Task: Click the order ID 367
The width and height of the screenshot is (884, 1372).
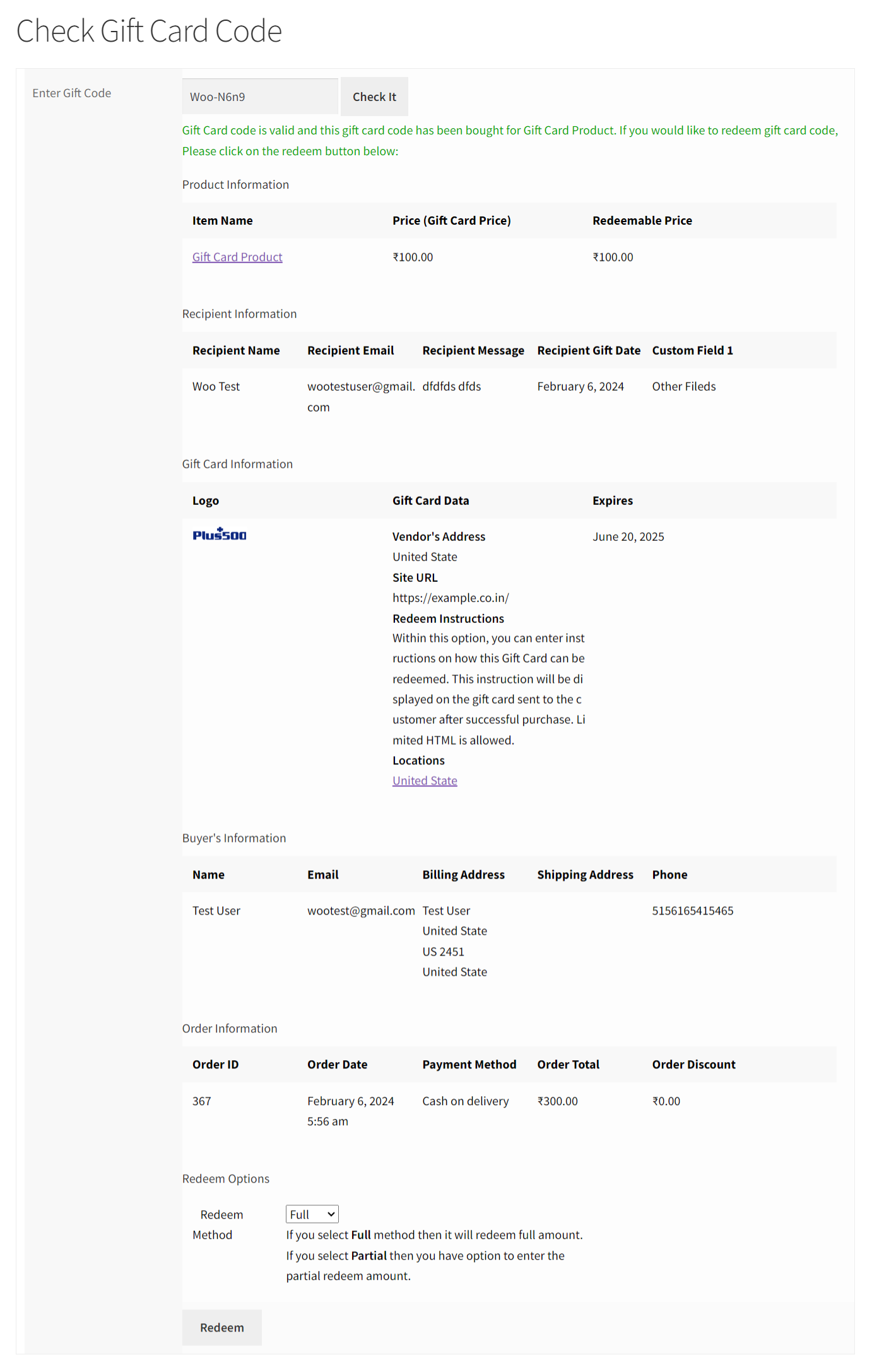Action: (x=202, y=1101)
